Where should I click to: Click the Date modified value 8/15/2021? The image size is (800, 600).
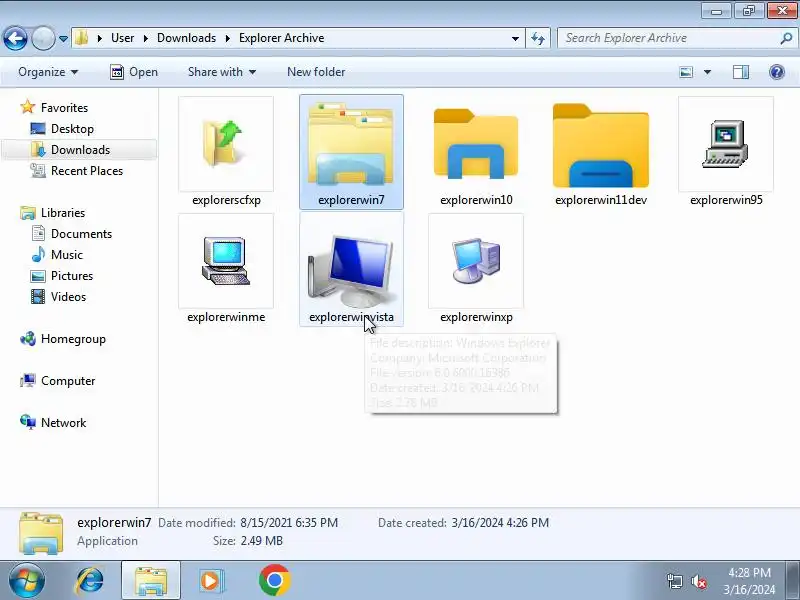point(289,523)
